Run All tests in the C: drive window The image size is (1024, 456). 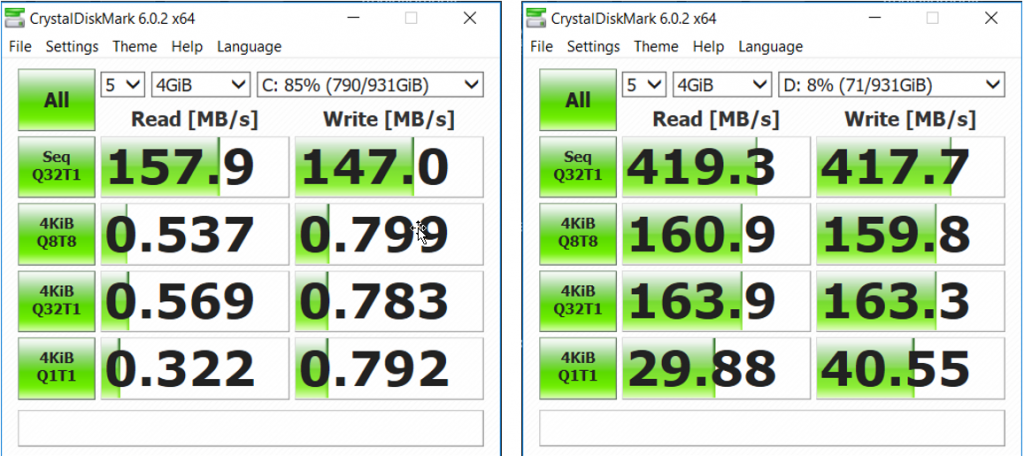click(57, 100)
